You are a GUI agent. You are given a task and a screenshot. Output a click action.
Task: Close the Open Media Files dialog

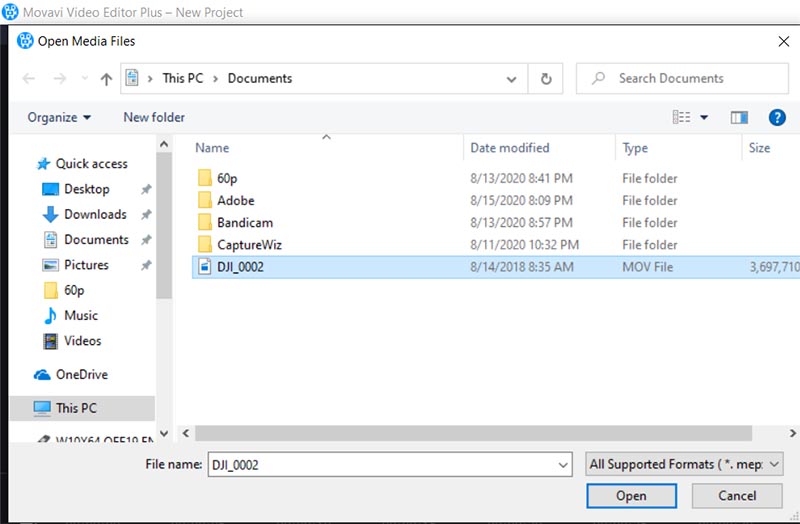(x=784, y=41)
